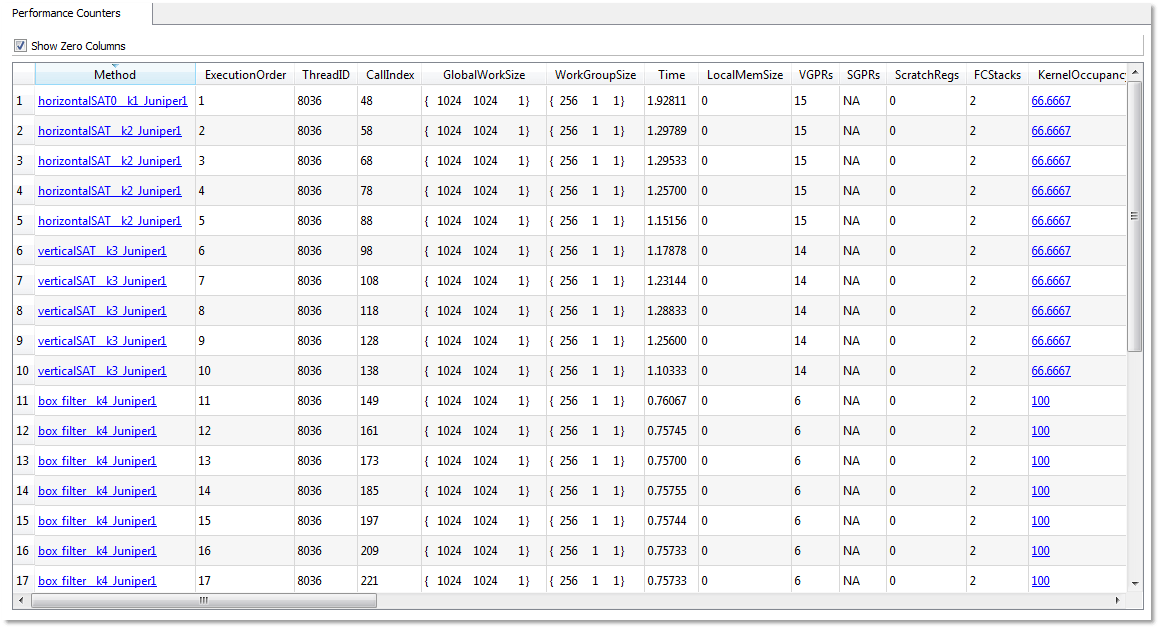Select the Time cell 1.15156
This screenshot has height=629, width=1160.
click(x=671, y=221)
